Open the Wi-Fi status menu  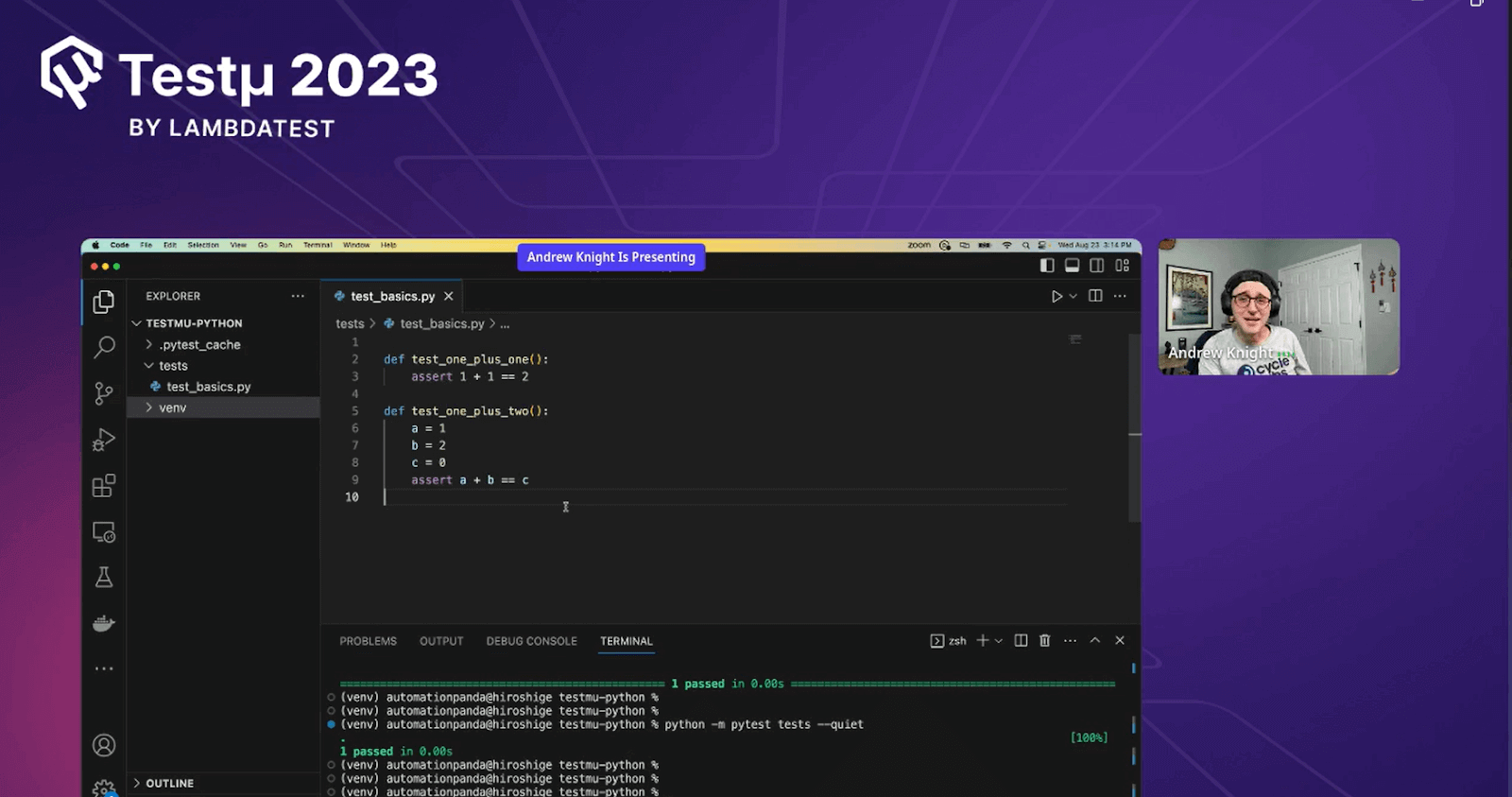(x=1006, y=245)
